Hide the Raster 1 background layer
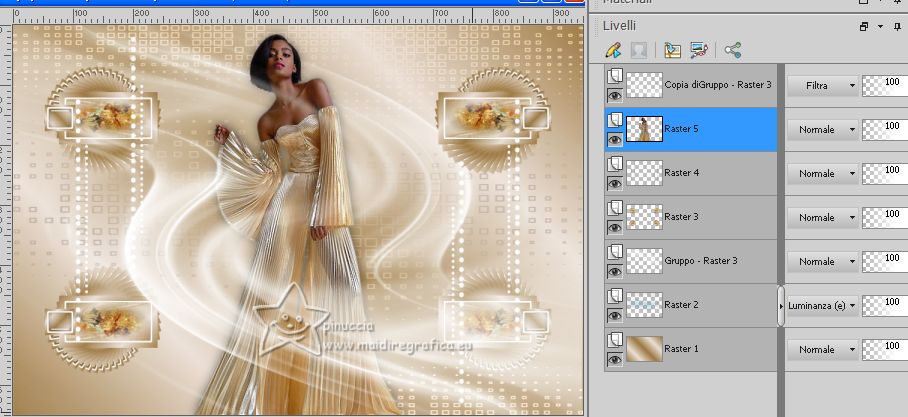 614,360
